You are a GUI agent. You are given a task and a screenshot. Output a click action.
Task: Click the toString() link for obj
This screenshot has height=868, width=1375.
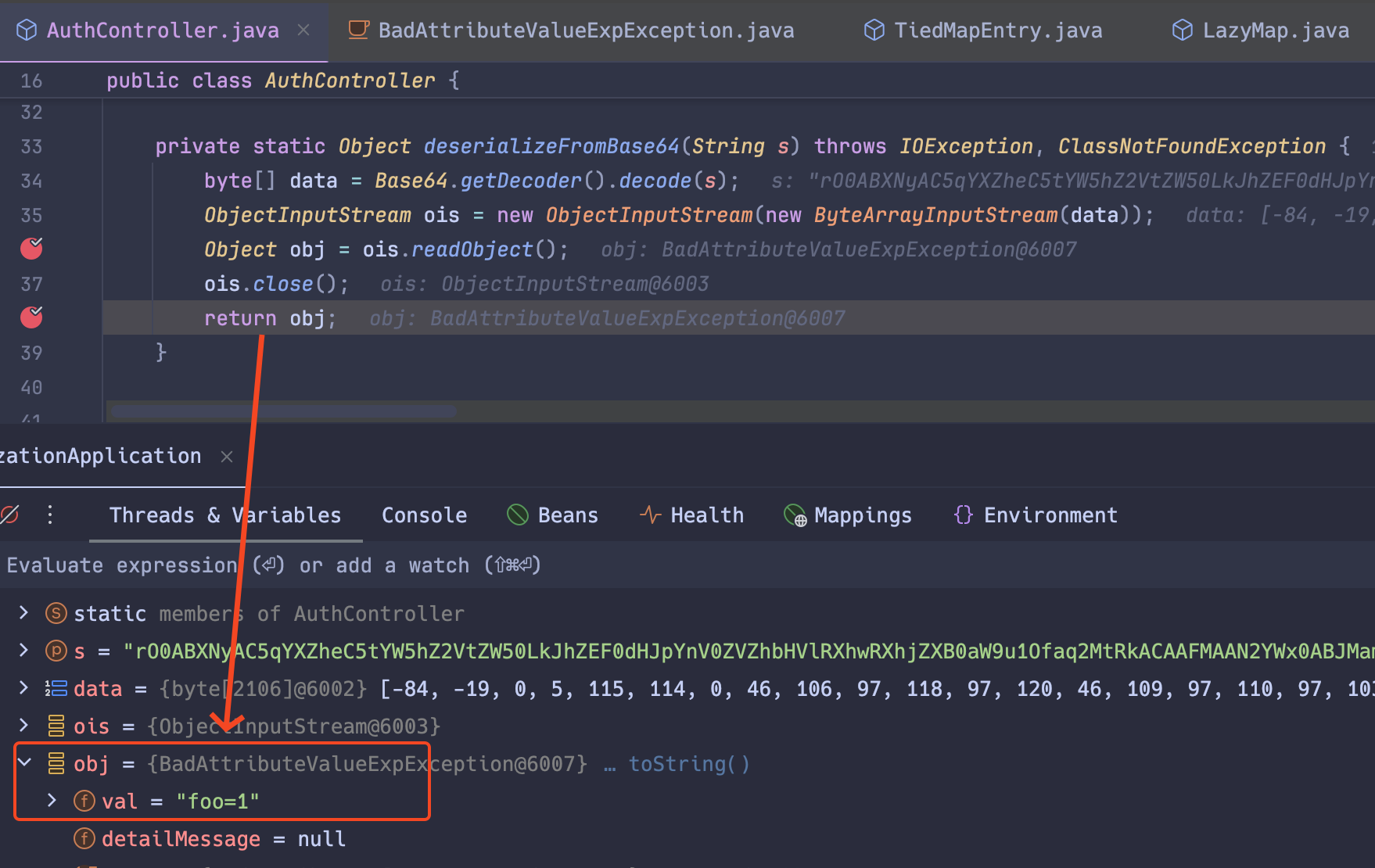689,764
